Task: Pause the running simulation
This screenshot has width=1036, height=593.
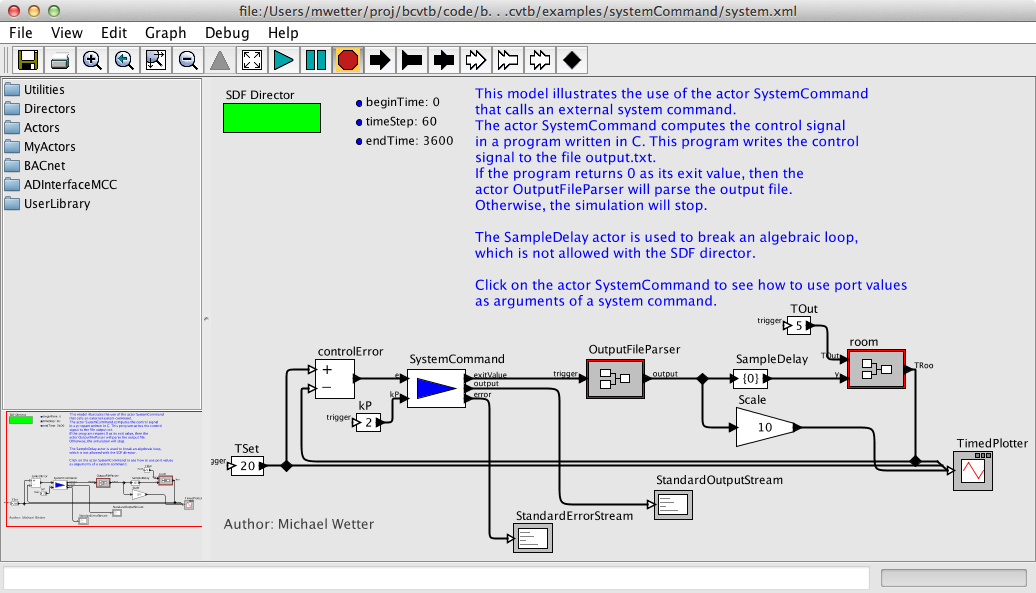Action: (x=316, y=60)
